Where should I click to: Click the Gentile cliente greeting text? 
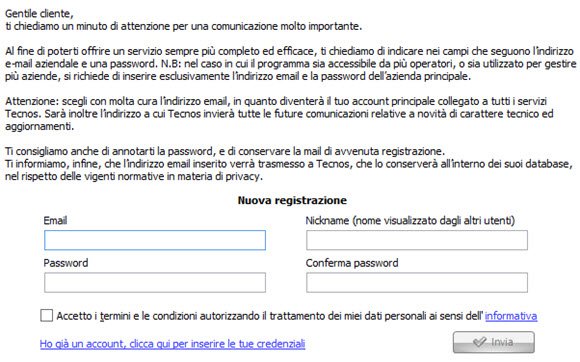point(39,14)
